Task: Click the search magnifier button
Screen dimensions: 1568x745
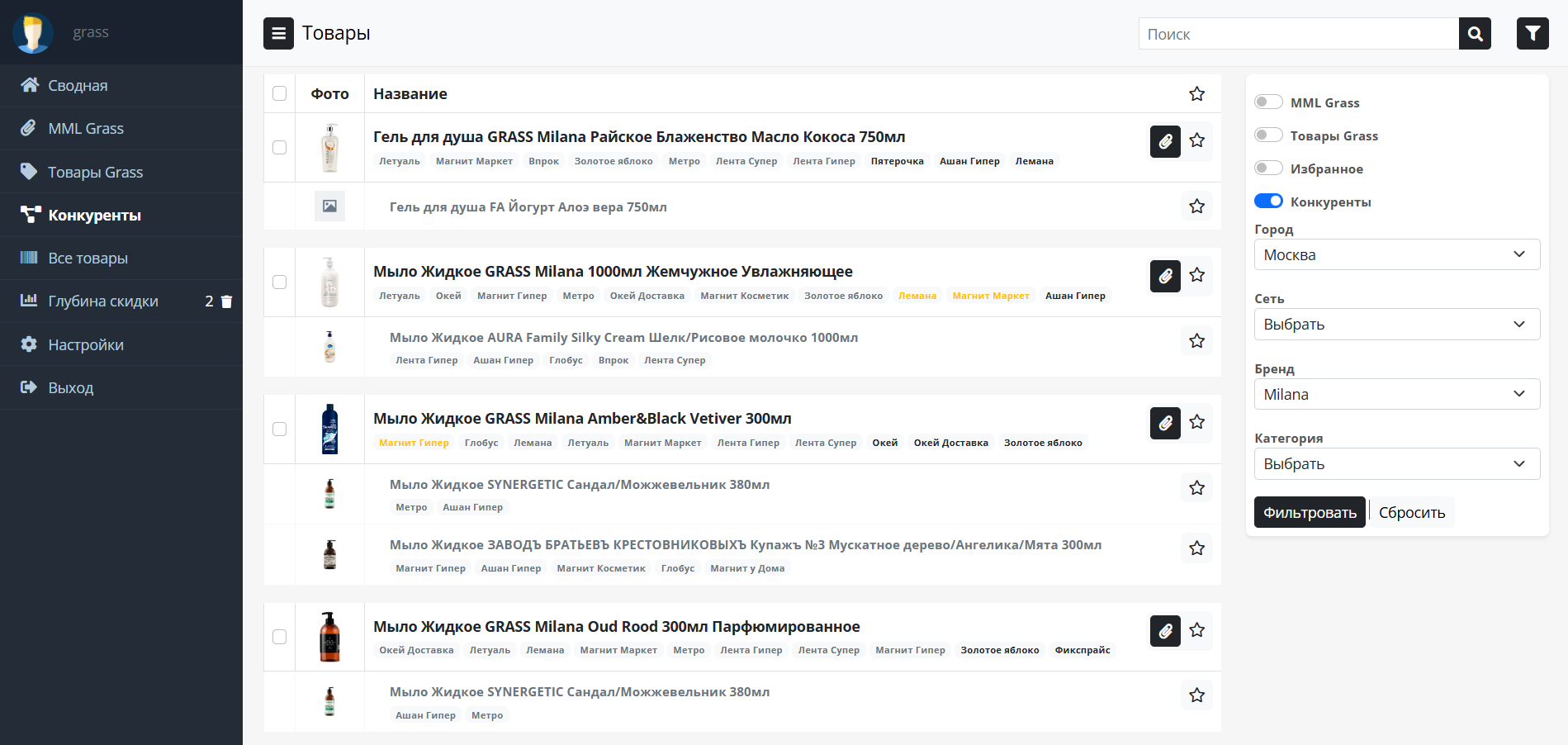Action: click(1475, 34)
